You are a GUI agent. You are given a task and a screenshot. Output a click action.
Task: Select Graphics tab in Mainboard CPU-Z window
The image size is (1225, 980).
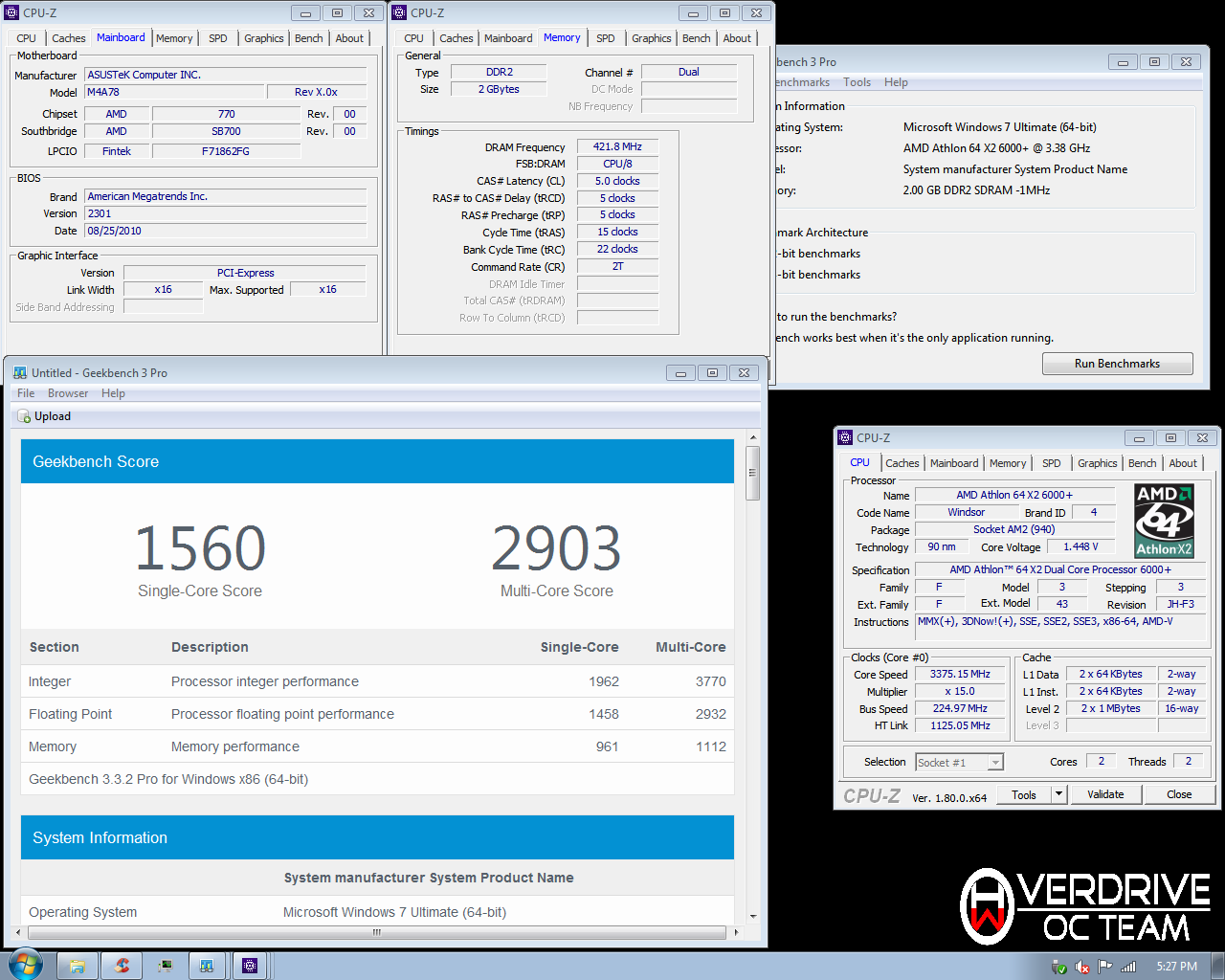pos(264,38)
